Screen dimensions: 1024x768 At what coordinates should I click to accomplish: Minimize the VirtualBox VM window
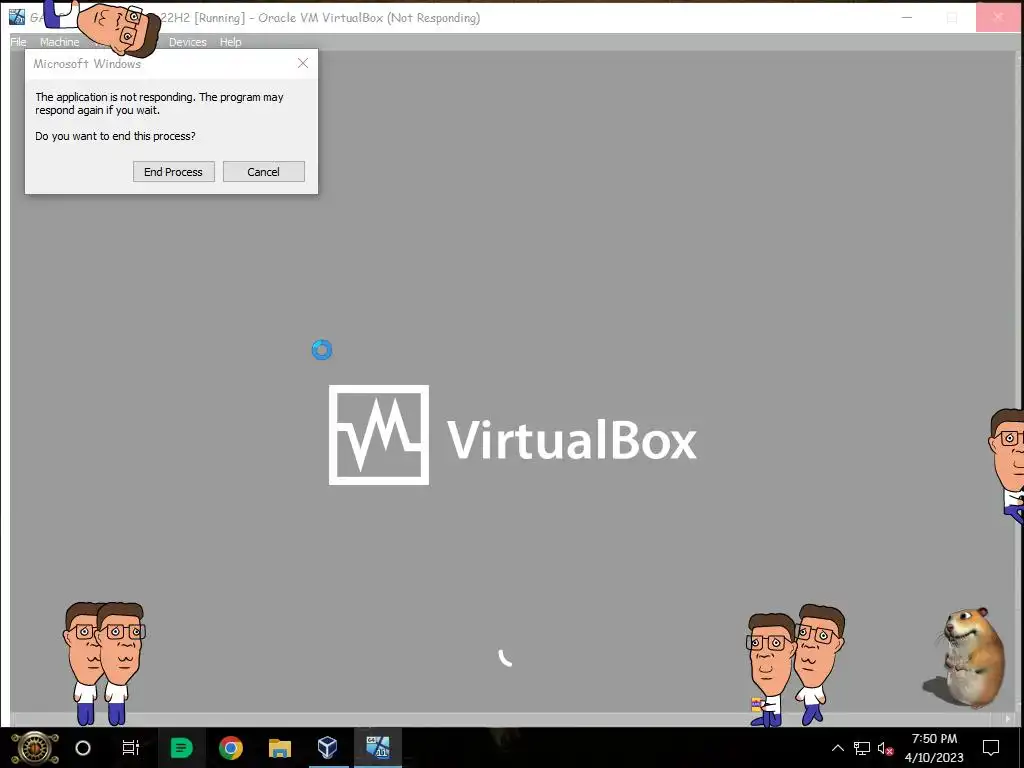906,18
